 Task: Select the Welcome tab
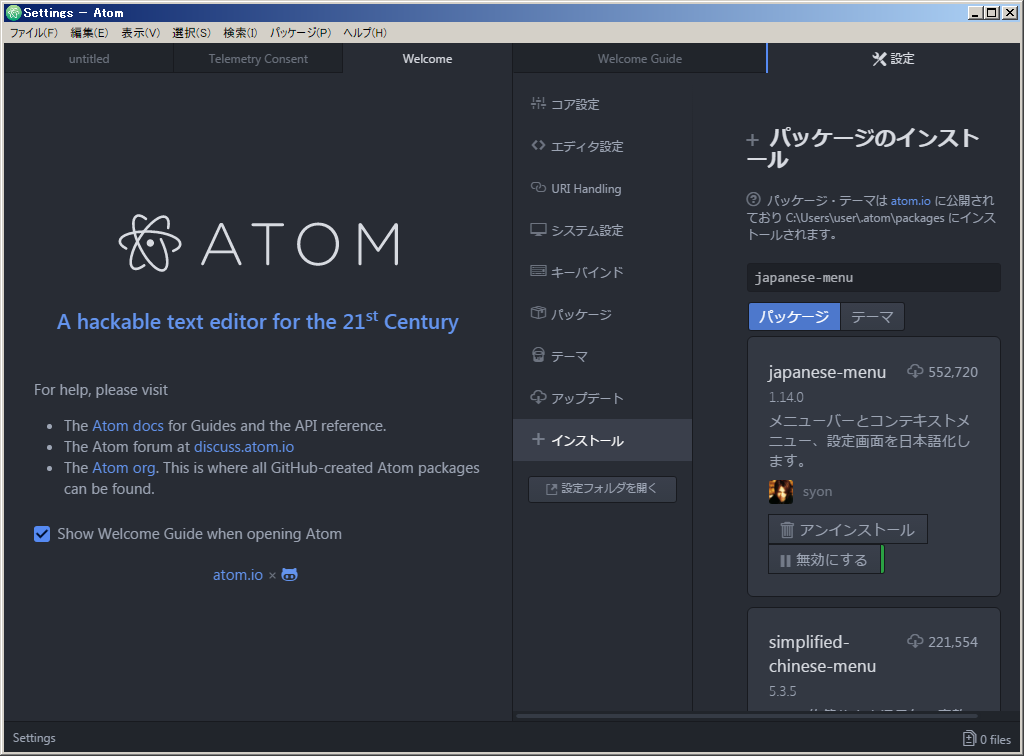click(x=427, y=59)
